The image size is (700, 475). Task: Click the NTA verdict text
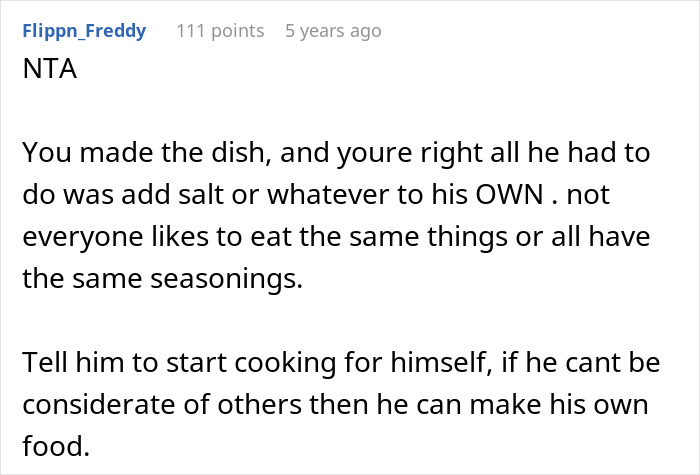tap(43, 74)
